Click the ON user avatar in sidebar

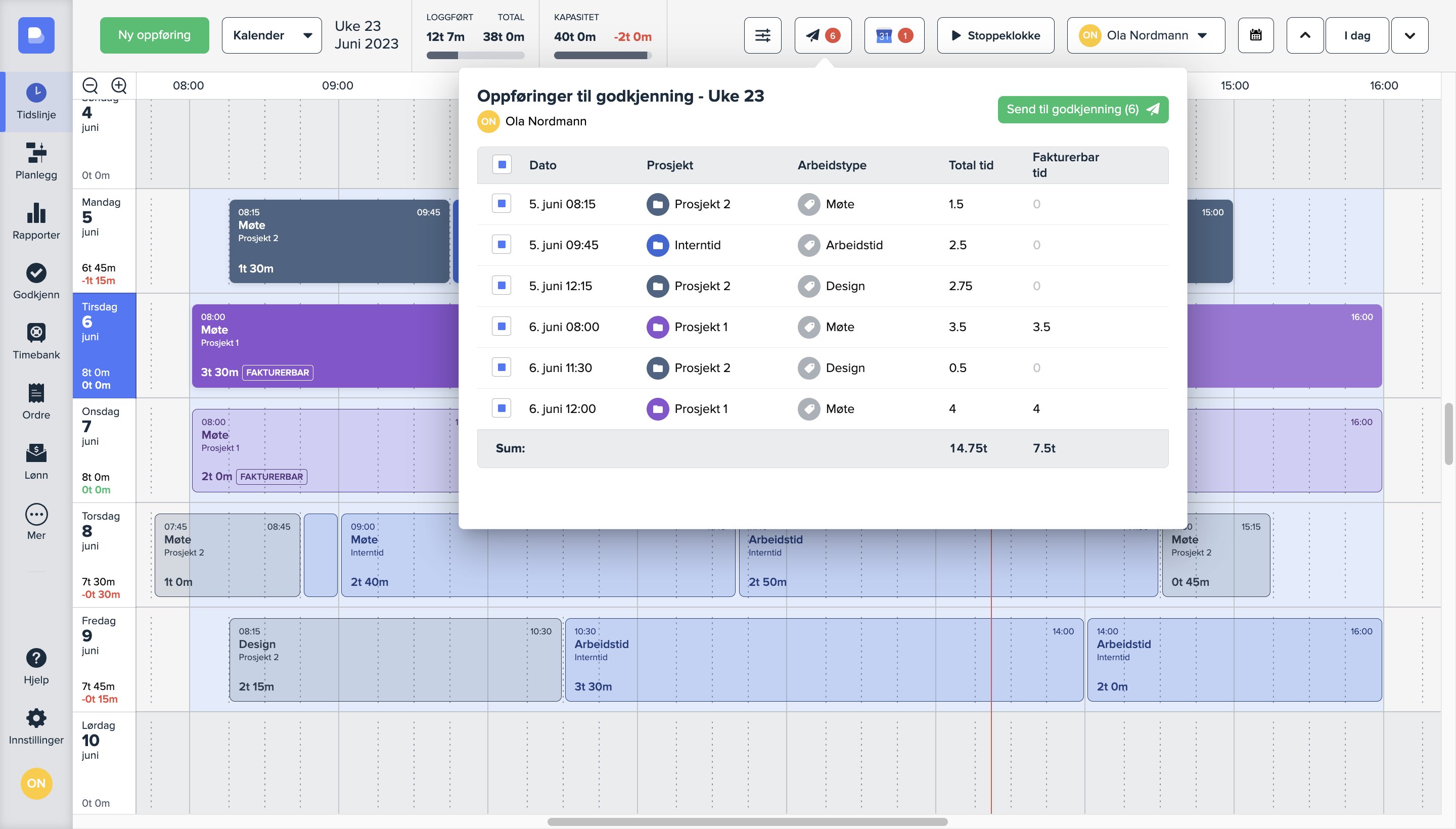pos(36,784)
